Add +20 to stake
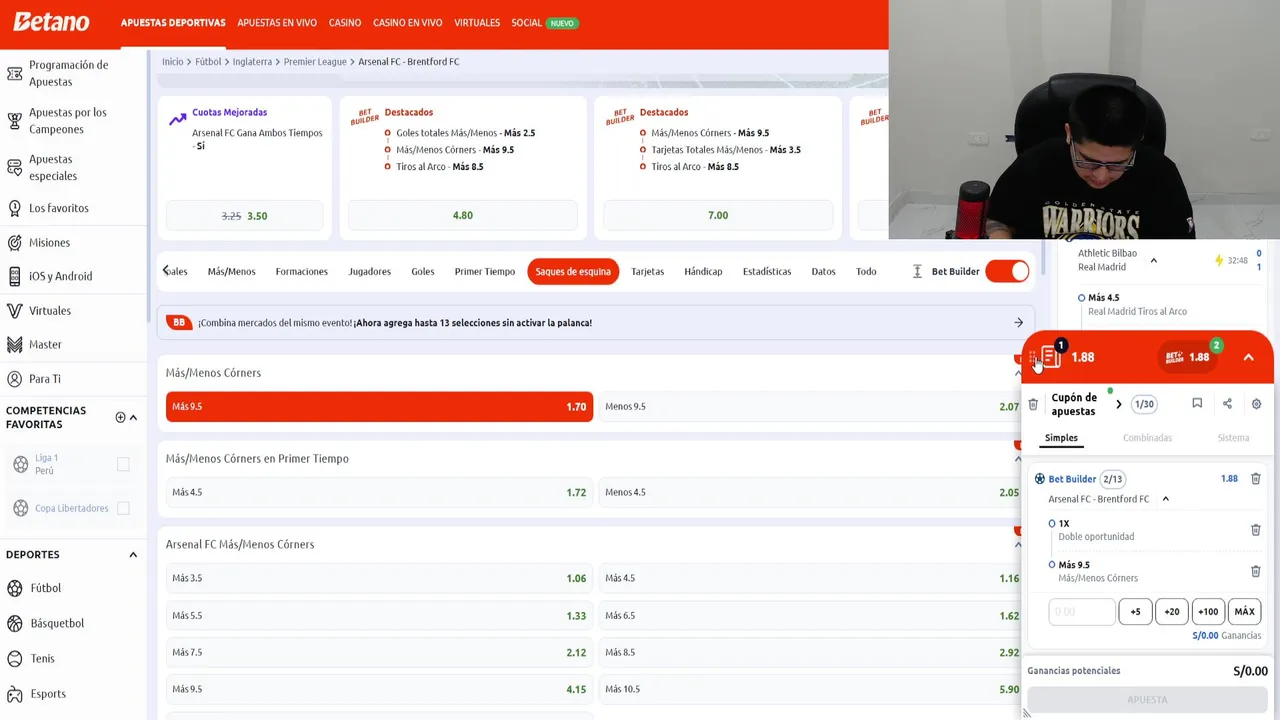This screenshot has height=720, width=1280. 1171,611
